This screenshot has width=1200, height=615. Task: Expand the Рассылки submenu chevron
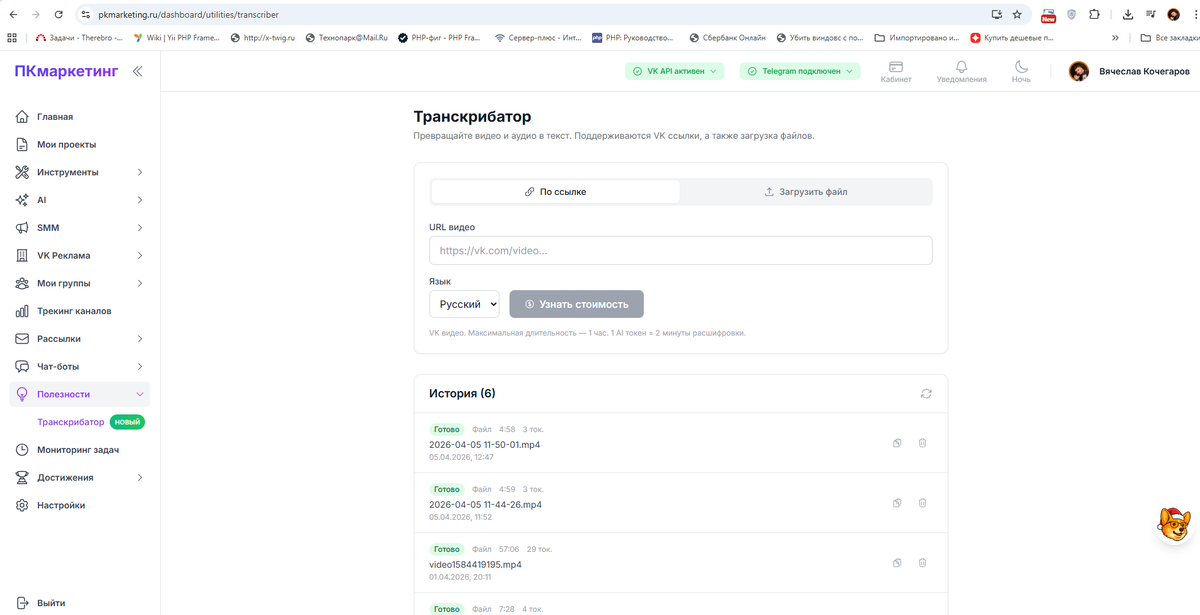[x=140, y=339]
